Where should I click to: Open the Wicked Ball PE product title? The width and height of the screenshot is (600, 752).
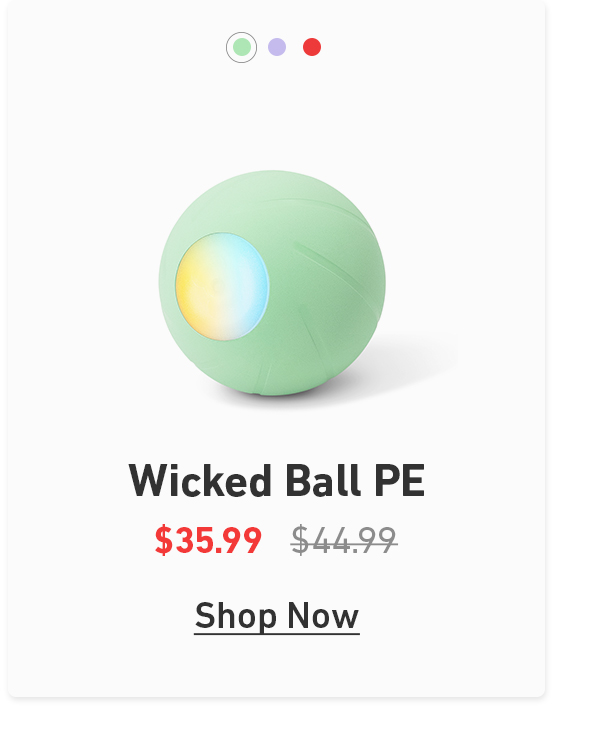[277, 481]
